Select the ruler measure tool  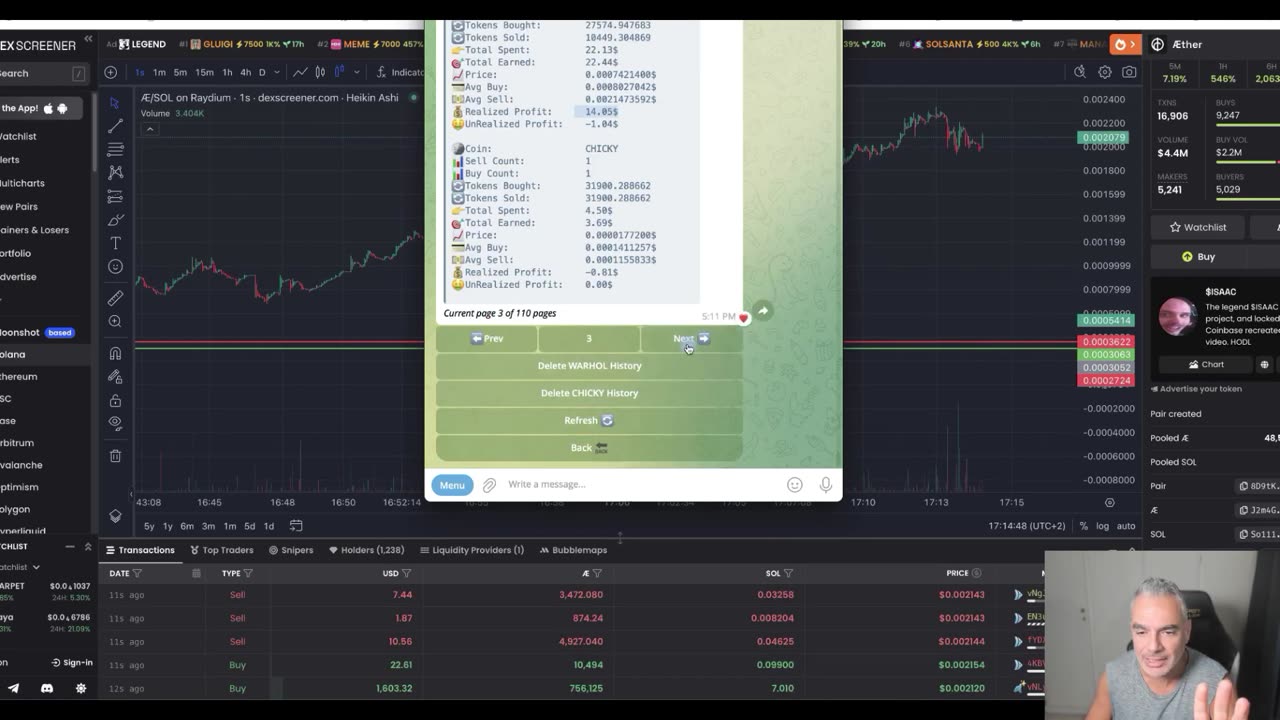click(x=115, y=298)
